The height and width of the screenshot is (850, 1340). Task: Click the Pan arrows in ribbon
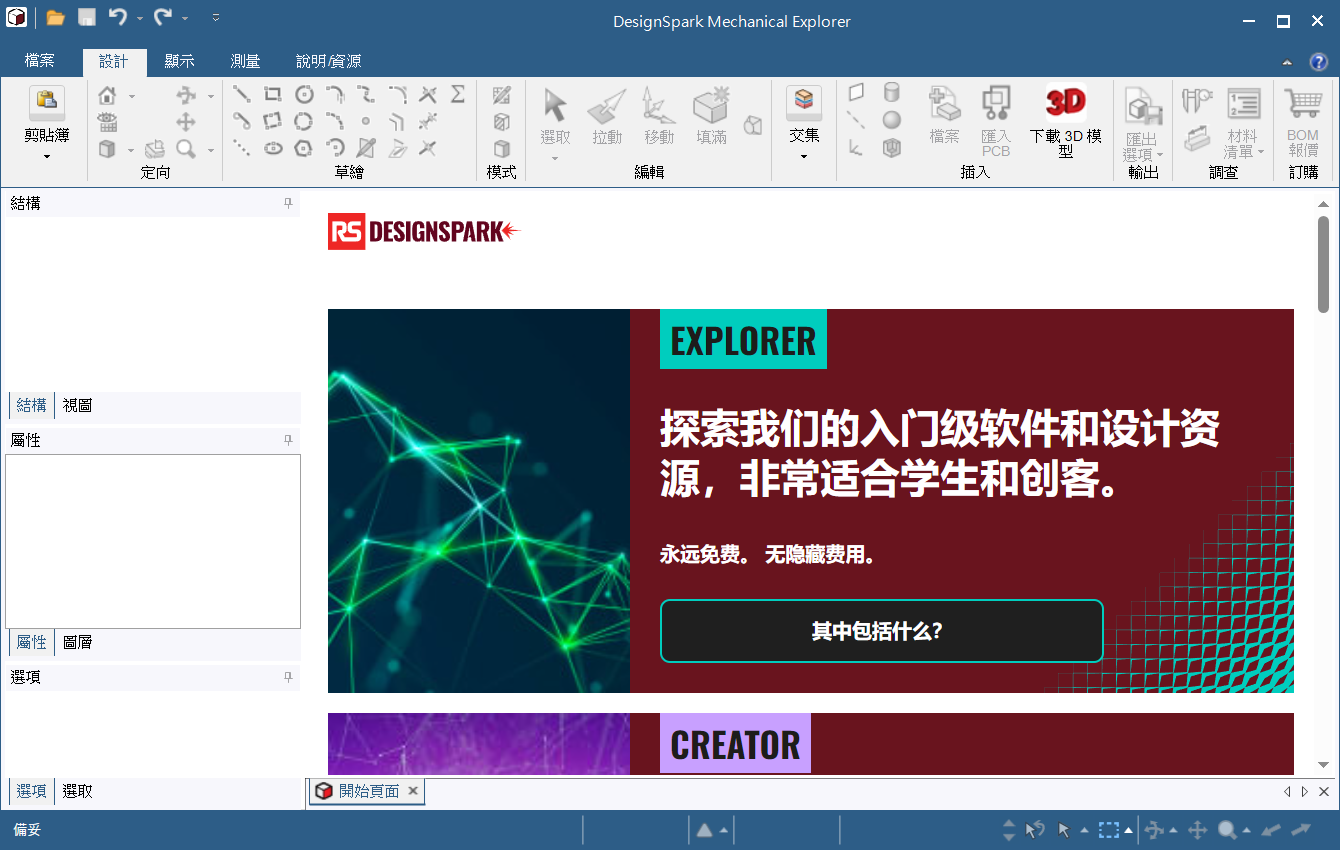click(x=186, y=122)
